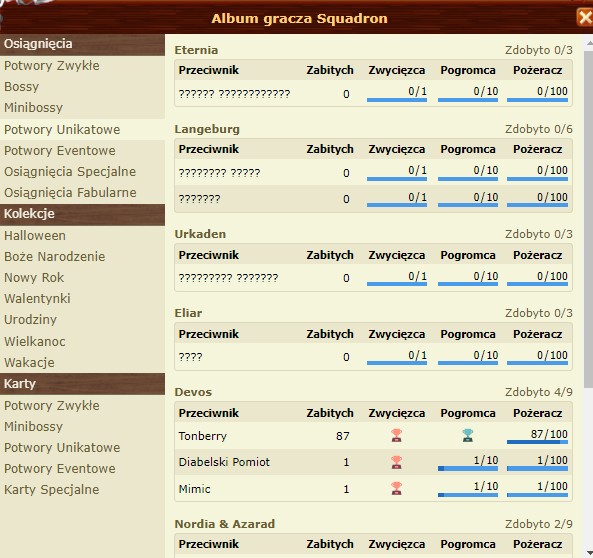The width and height of the screenshot is (593, 558).
Task: Click Diabelski Pomiot's red trophy icon
Action: click(x=396, y=462)
